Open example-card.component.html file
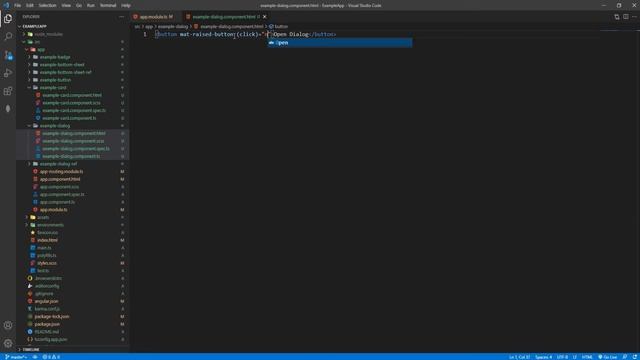The height and width of the screenshot is (360, 640). pyautogui.click(x=72, y=95)
